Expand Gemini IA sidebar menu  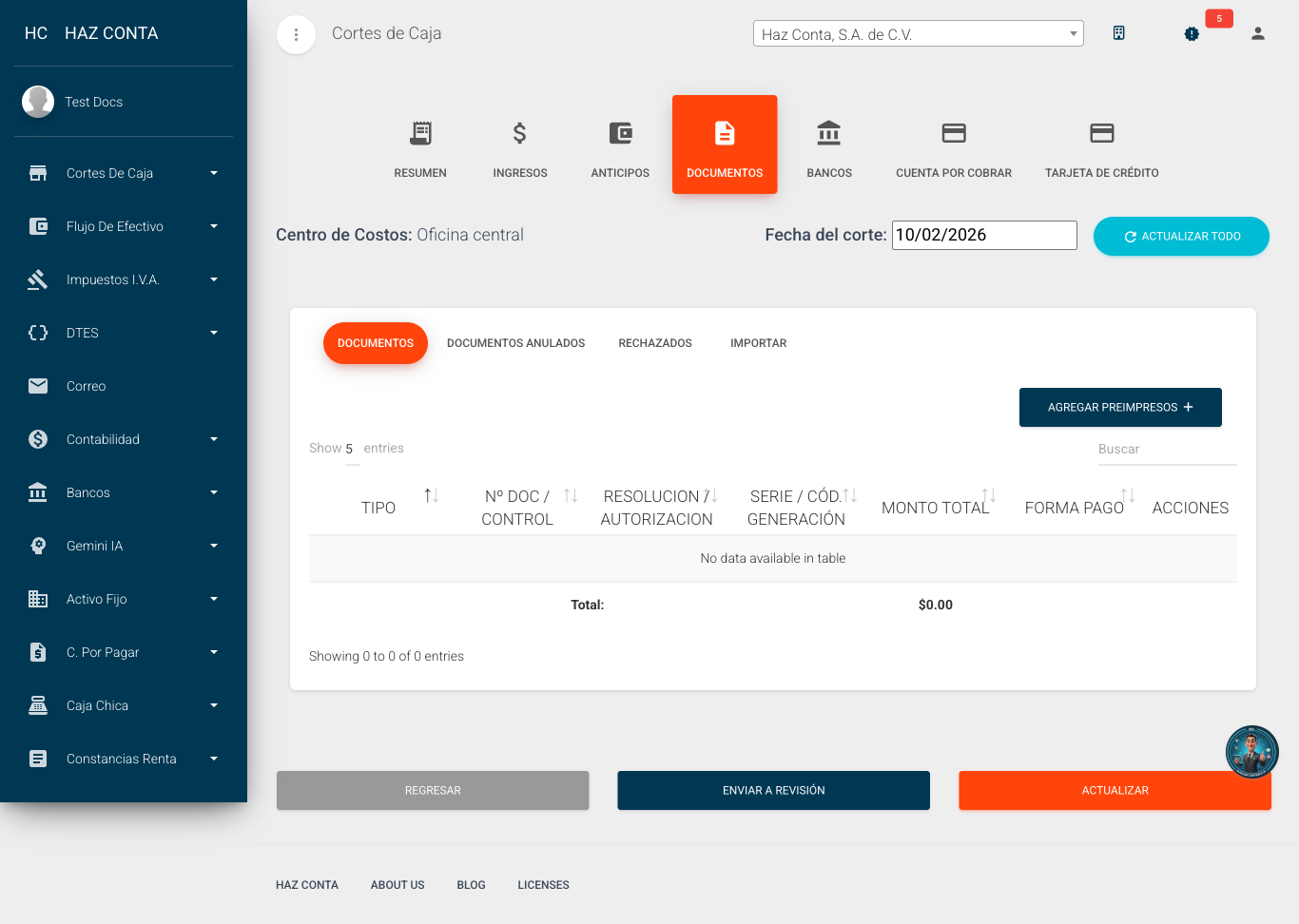(x=124, y=546)
